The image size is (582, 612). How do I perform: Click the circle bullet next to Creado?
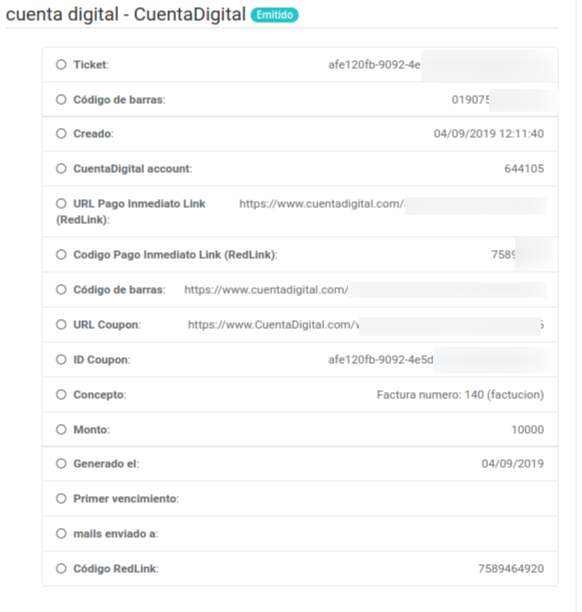tap(61, 133)
